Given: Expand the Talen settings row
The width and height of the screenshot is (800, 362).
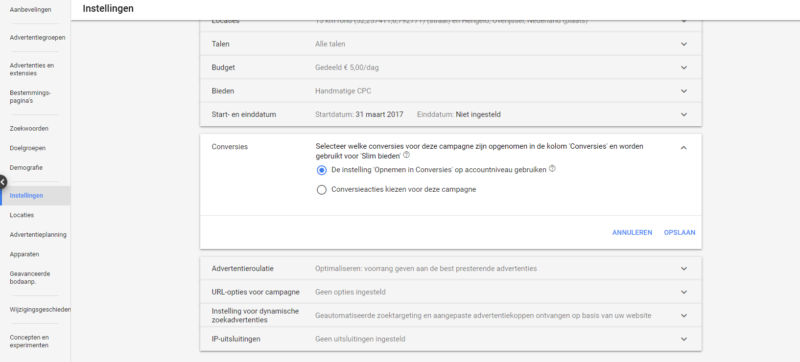Looking at the screenshot, I should point(451,44).
